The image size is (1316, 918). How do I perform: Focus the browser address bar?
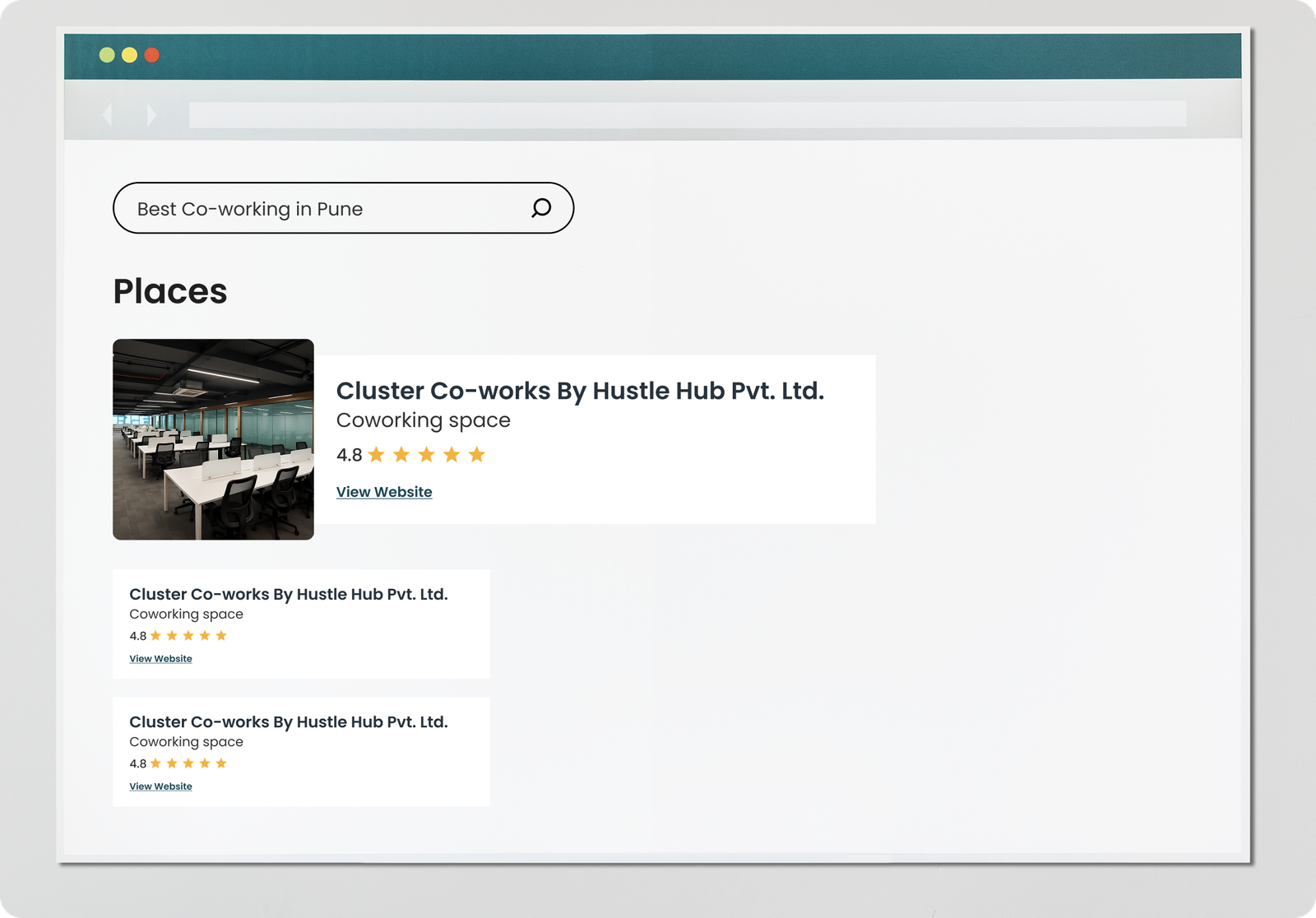687,114
